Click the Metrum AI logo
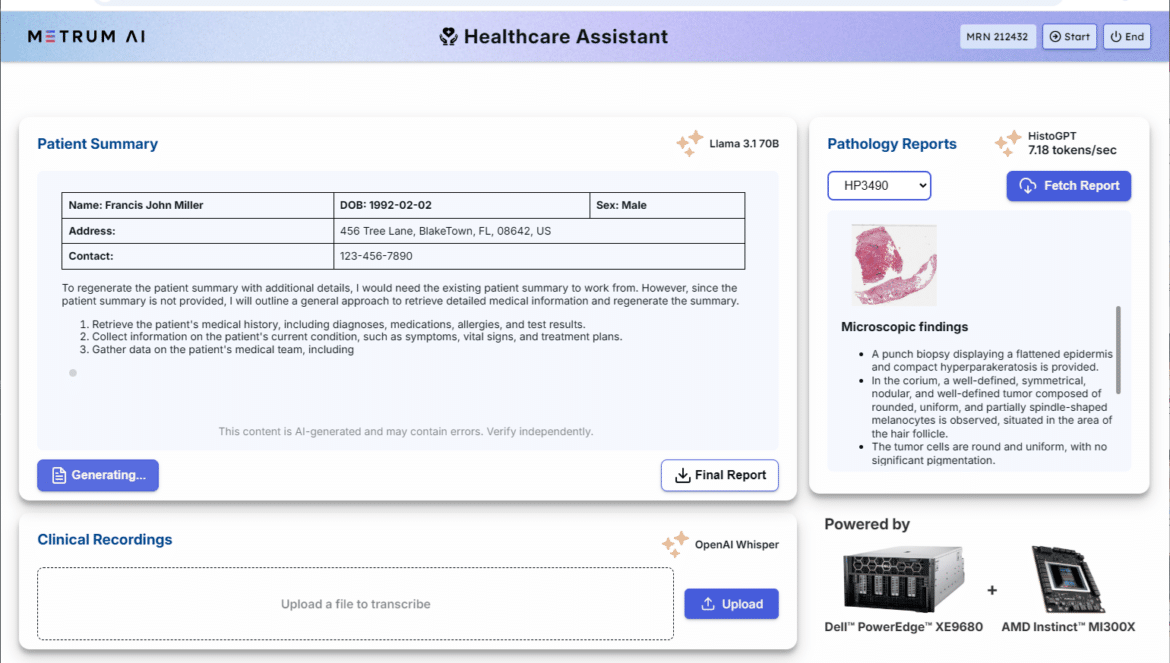 87,37
